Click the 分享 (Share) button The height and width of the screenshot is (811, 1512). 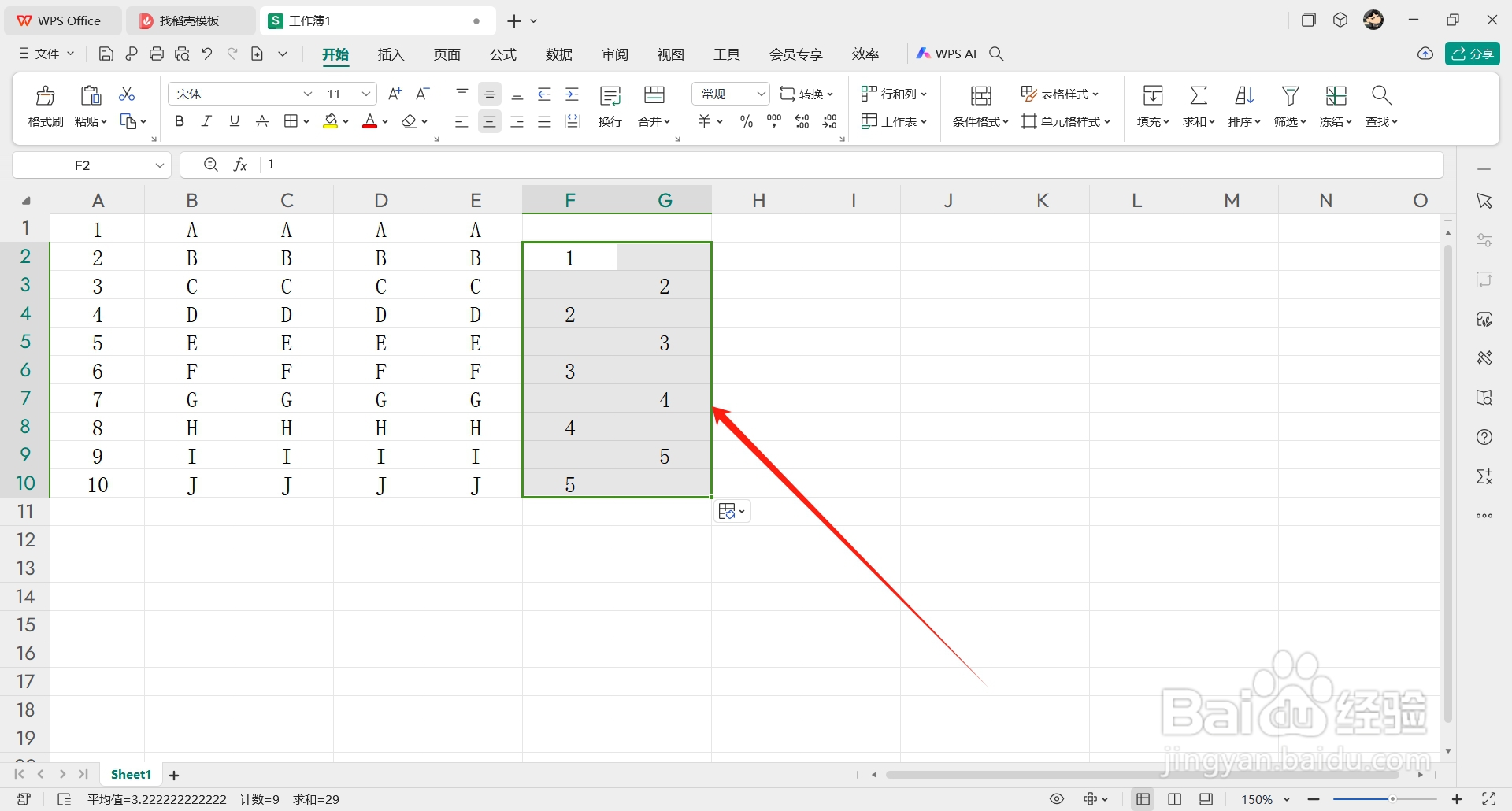(x=1473, y=54)
